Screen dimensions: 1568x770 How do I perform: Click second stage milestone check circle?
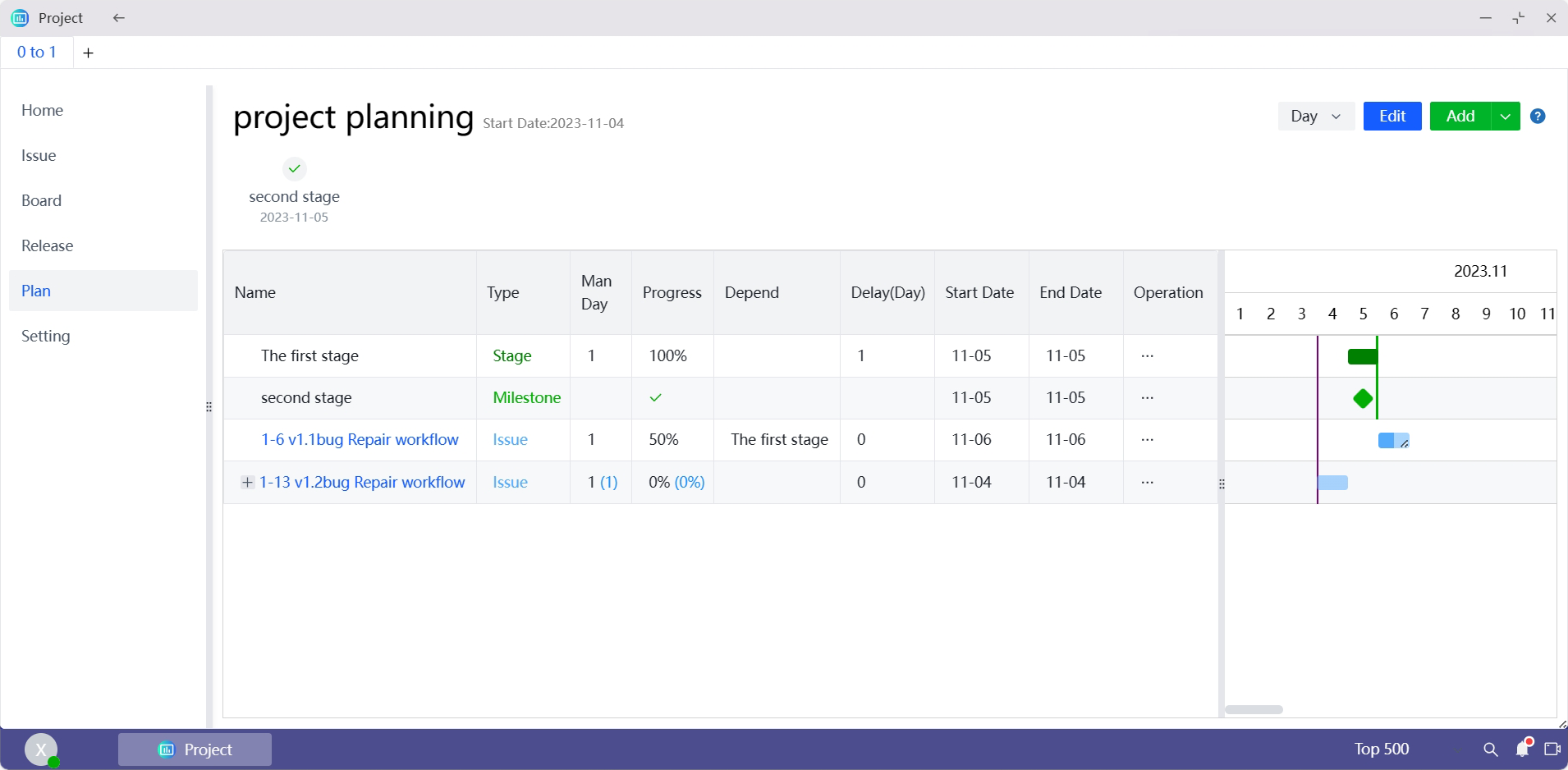point(294,169)
